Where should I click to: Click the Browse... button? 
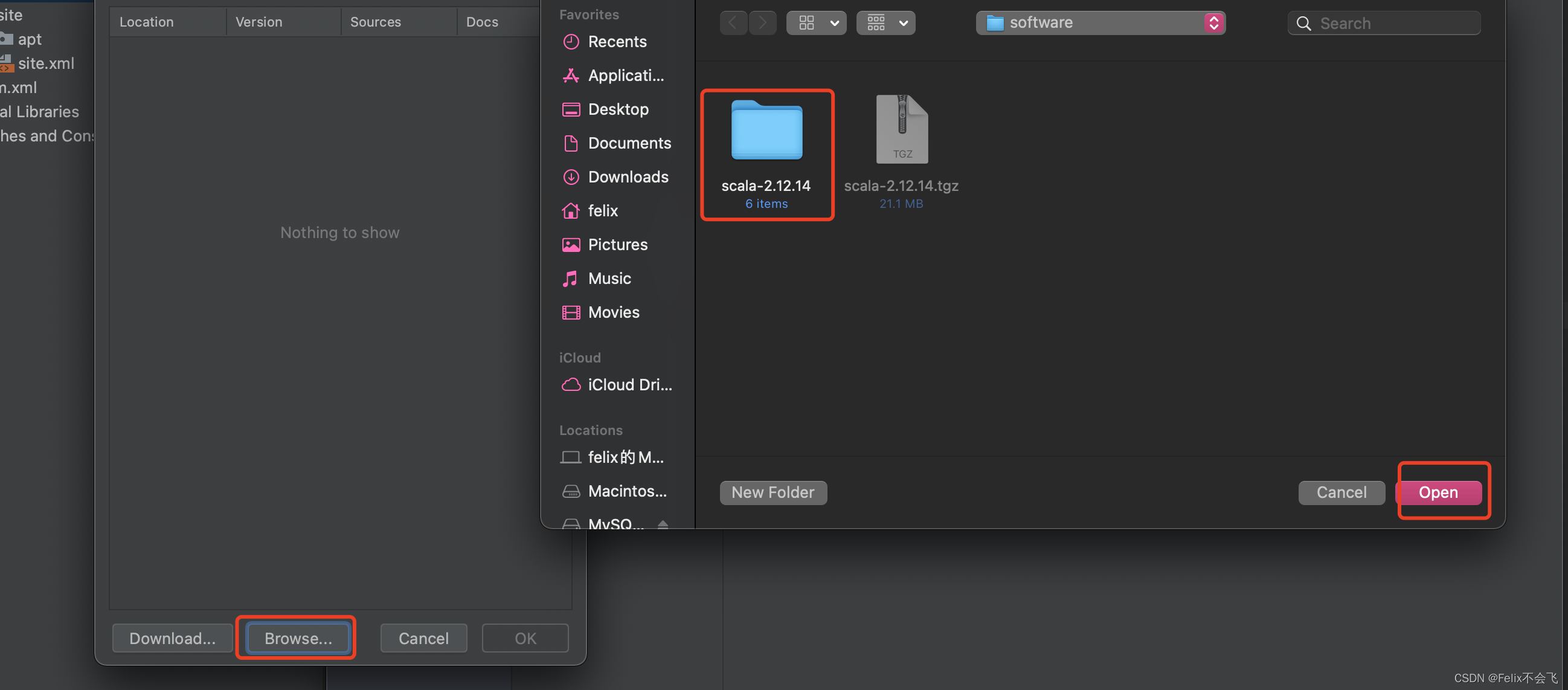(298, 637)
